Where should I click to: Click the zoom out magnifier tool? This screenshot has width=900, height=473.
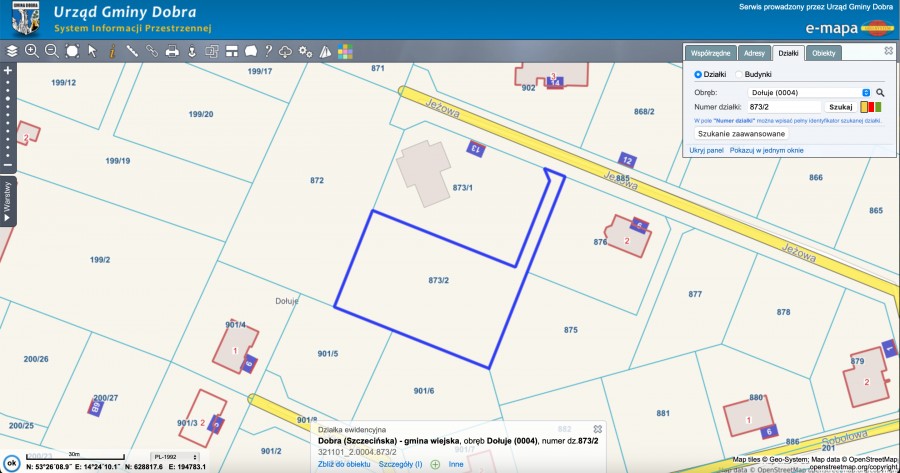(51, 51)
